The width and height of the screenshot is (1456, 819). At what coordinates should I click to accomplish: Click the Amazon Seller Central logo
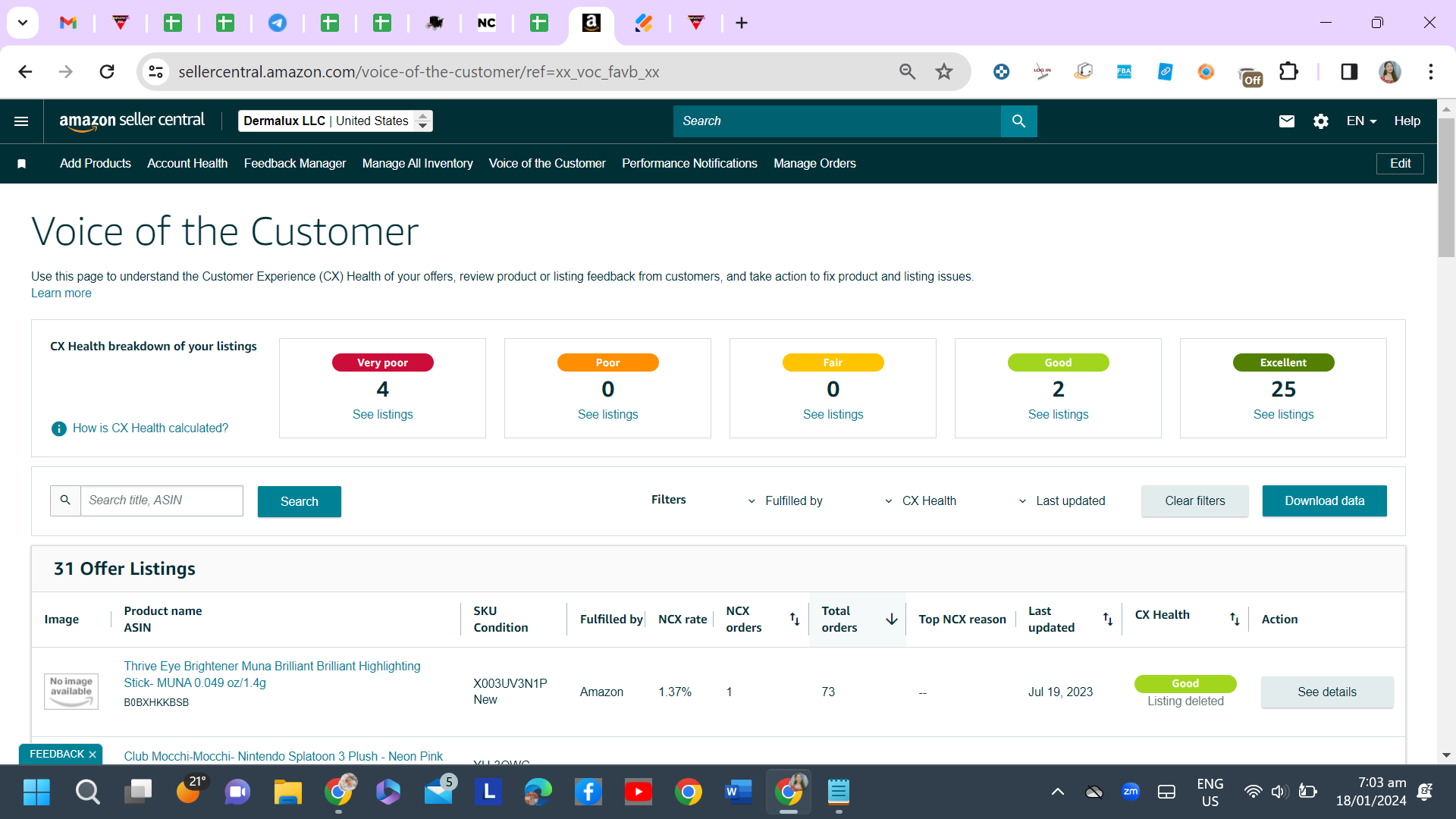[132, 121]
